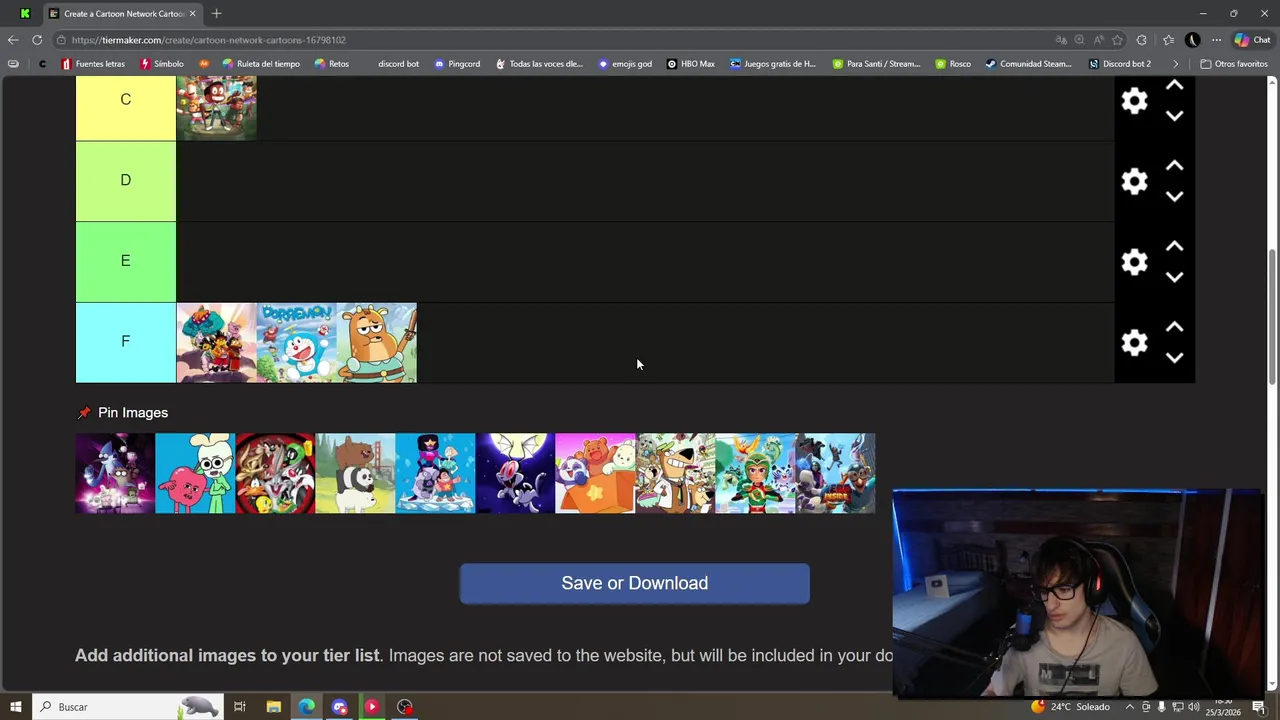Move tier C row down
Image resolution: width=1280 pixels, height=720 pixels.
1175,116
